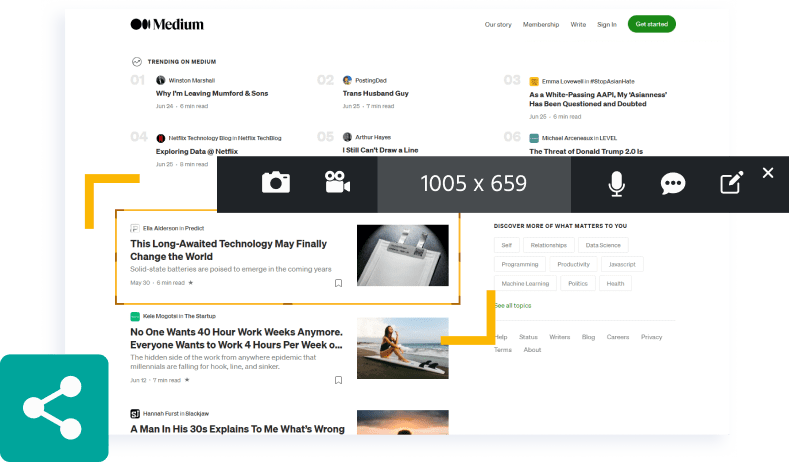
Task: Open the Status footer link
Action: click(x=528, y=337)
